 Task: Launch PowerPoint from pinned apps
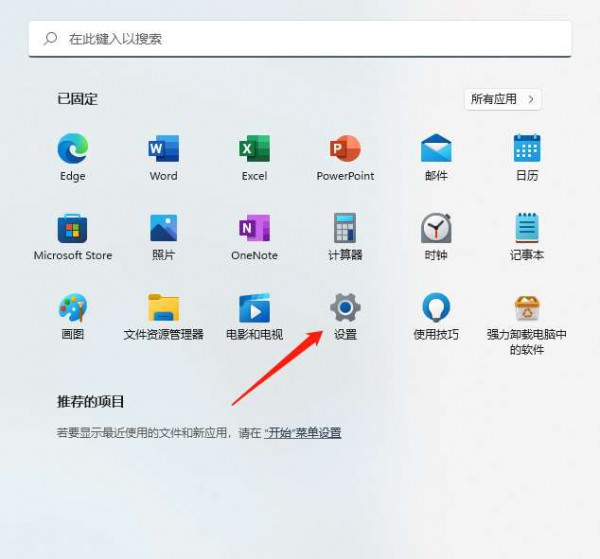345,148
